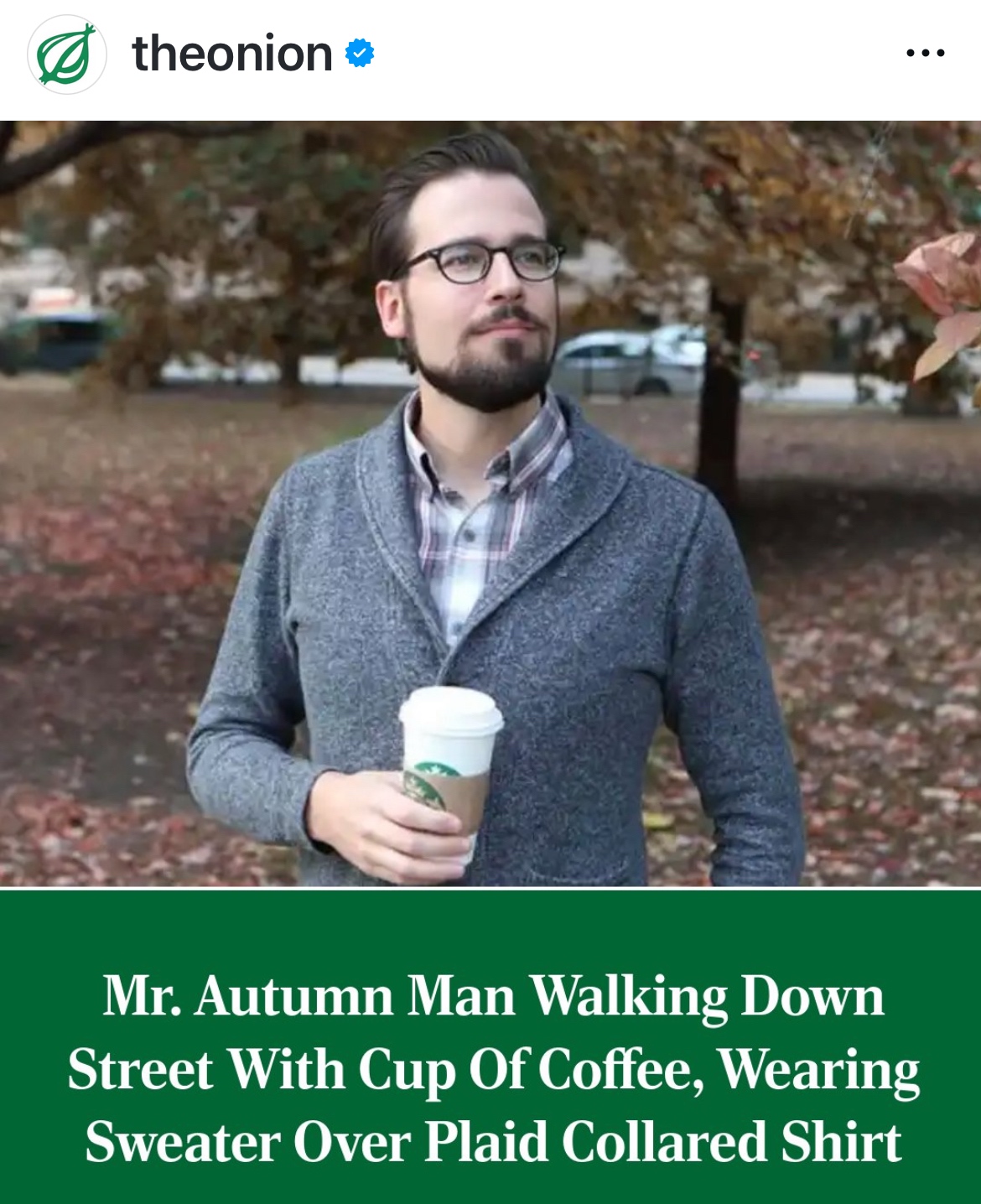This screenshot has width=981, height=1204.
Task: Click the headline line 'Sweater Over Plaid Collared Shirt'
Action: pyautogui.click(x=493, y=1142)
